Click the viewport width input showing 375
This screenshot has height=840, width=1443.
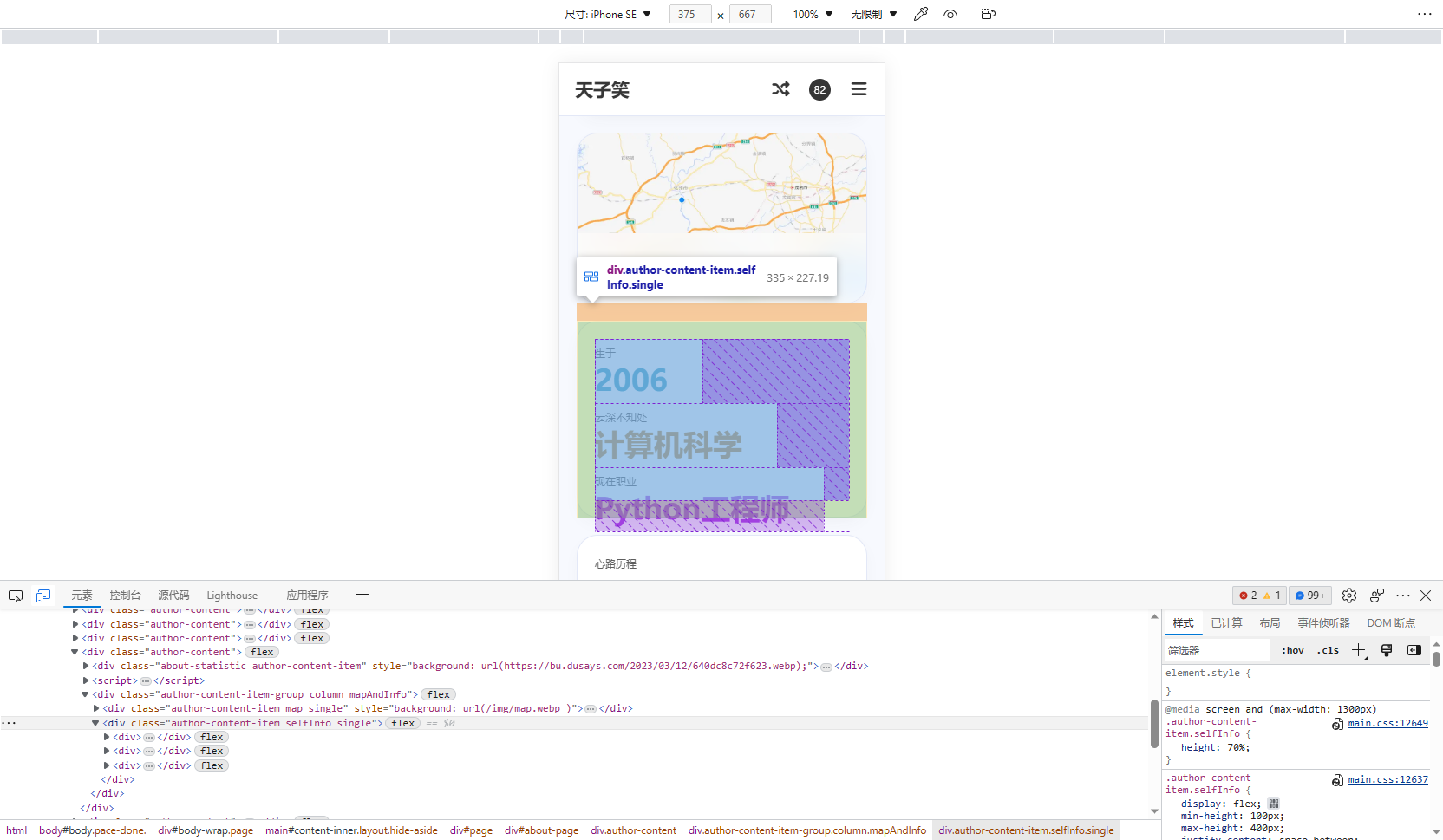[x=689, y=14]
